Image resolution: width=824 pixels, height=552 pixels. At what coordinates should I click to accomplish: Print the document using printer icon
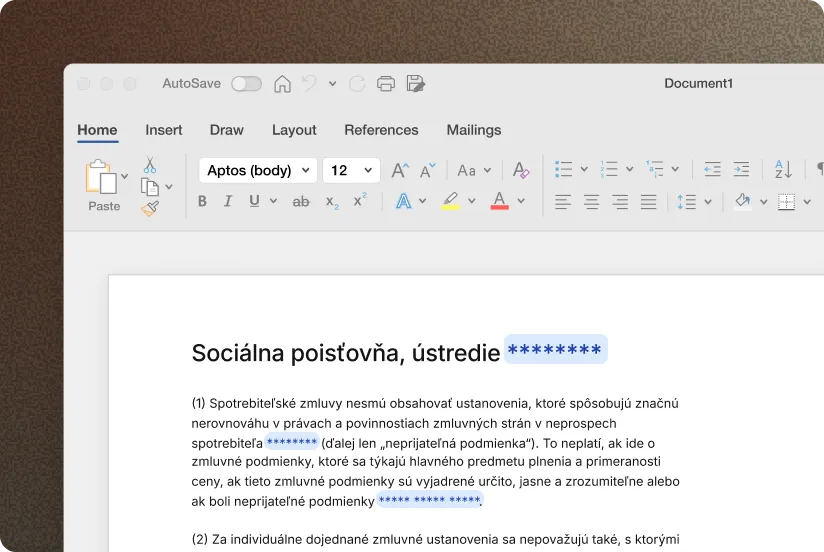coord(386,84)
